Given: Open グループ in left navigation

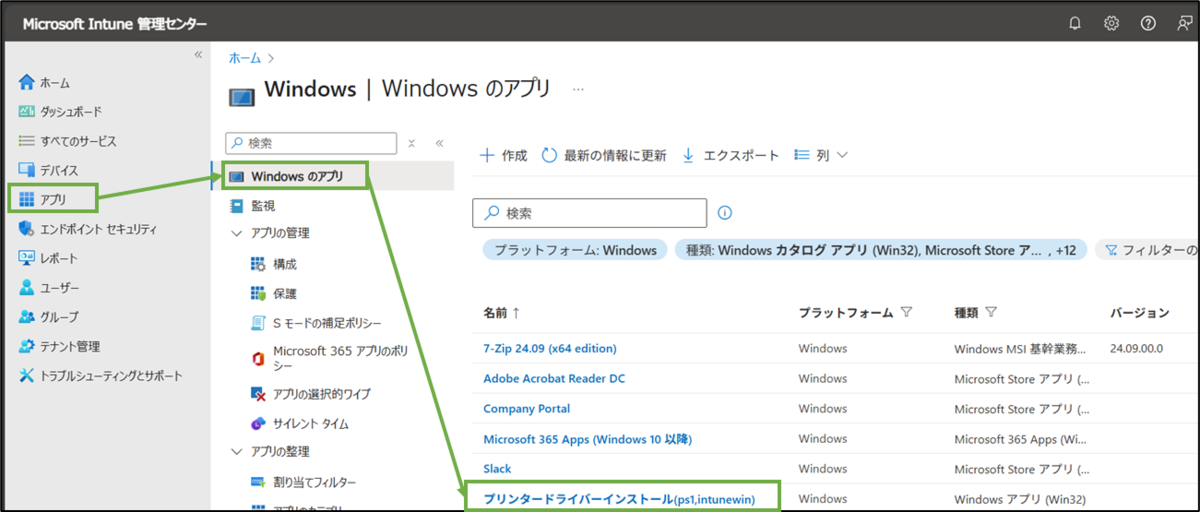Looking at the screenshot, I should click(x=48, y=317).
